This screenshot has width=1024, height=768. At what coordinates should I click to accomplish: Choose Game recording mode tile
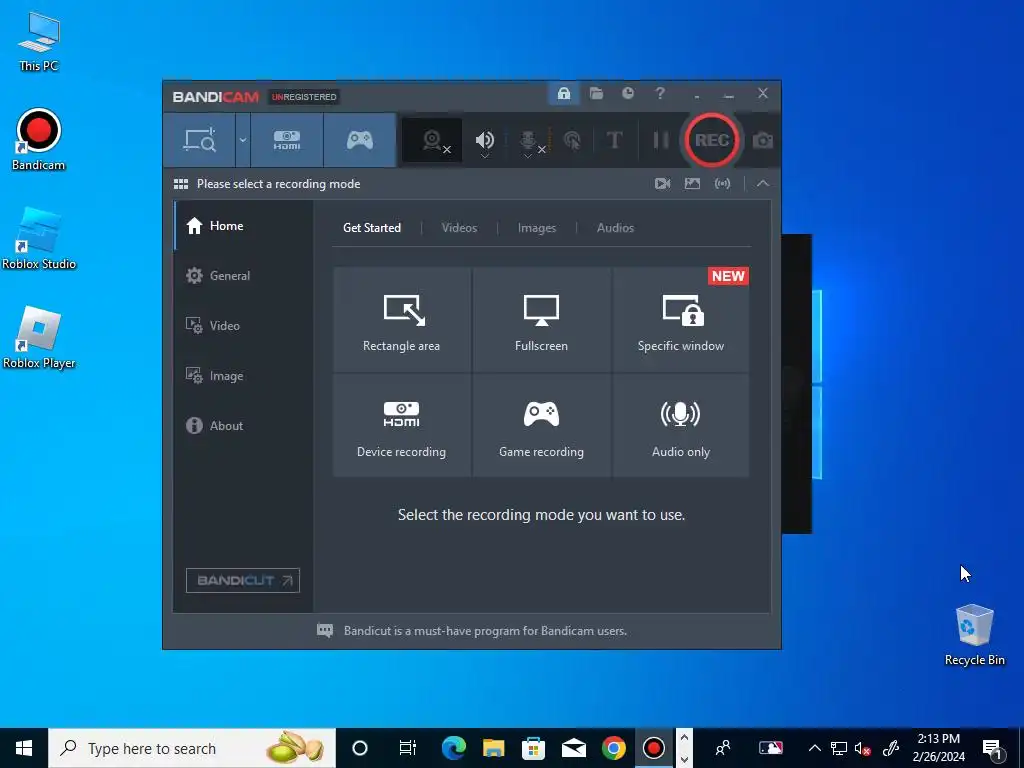click(541, 425)
